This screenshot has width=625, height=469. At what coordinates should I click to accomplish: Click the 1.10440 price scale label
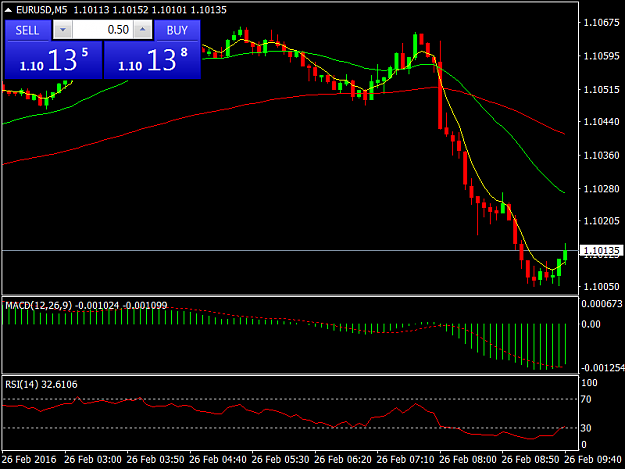coord(601,122)
